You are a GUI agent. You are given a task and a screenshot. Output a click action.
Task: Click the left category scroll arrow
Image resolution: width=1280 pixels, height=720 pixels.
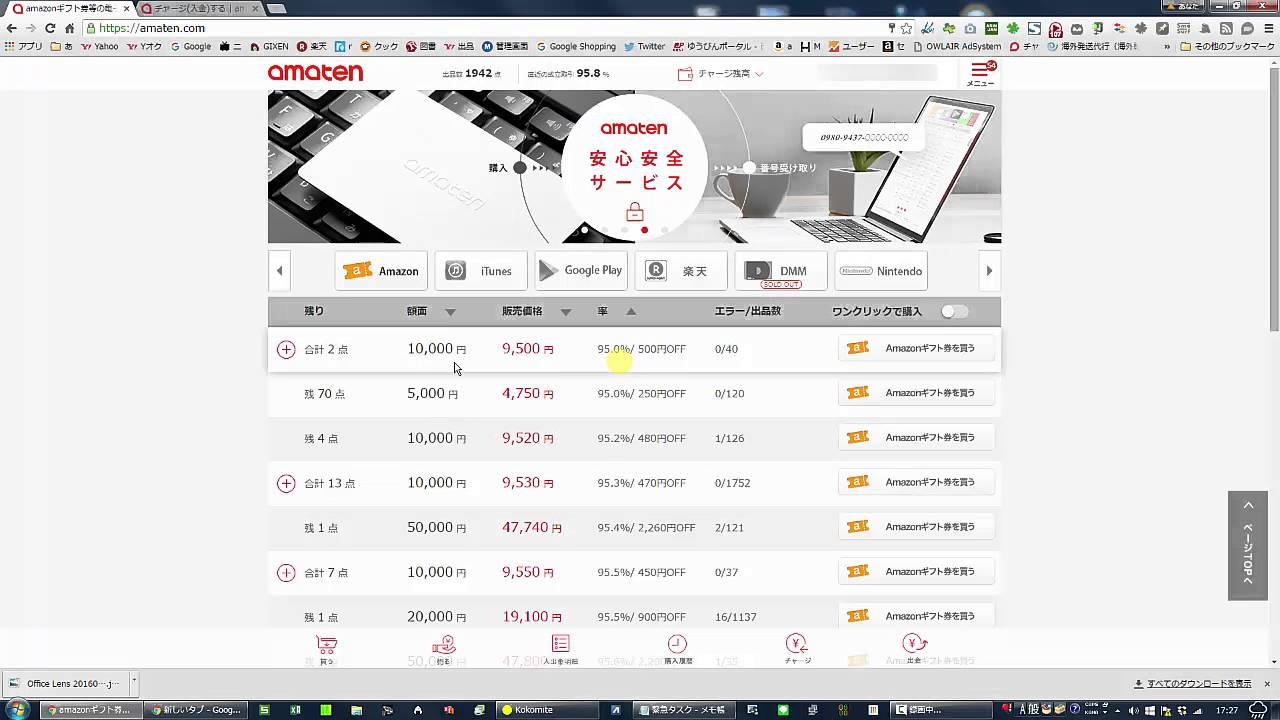[x=280, y=271]
